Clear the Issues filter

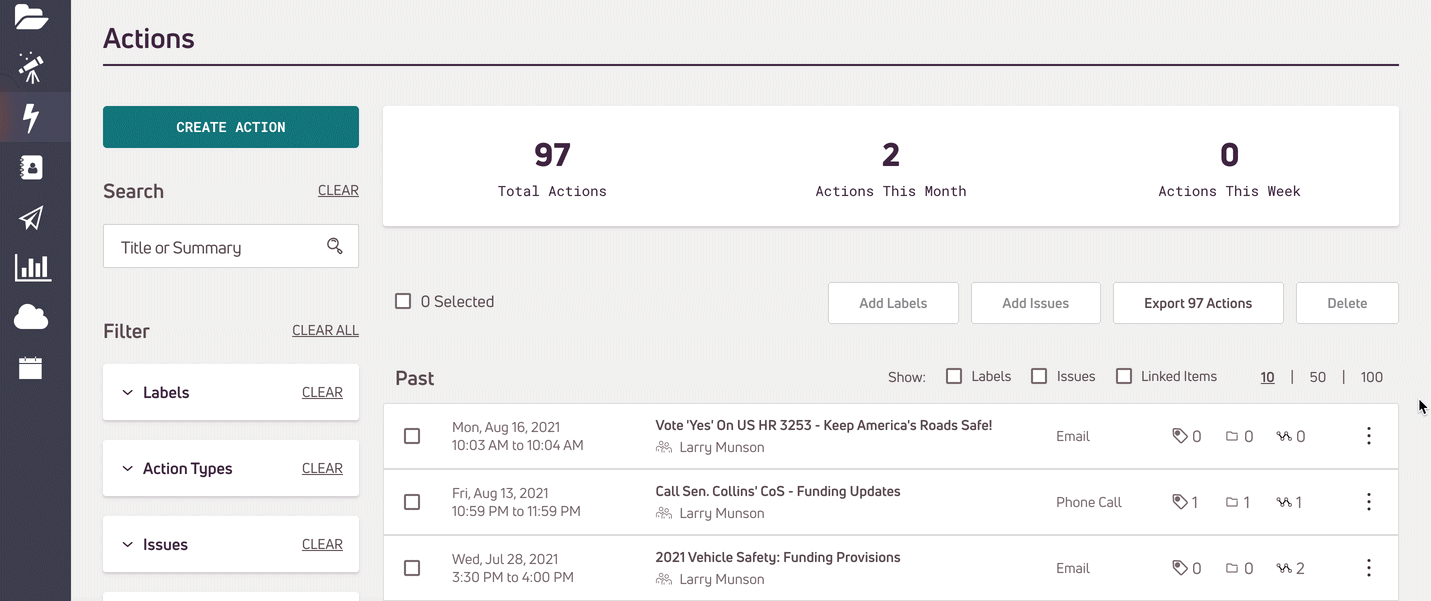pyautogui.click(x=322, y=544)
